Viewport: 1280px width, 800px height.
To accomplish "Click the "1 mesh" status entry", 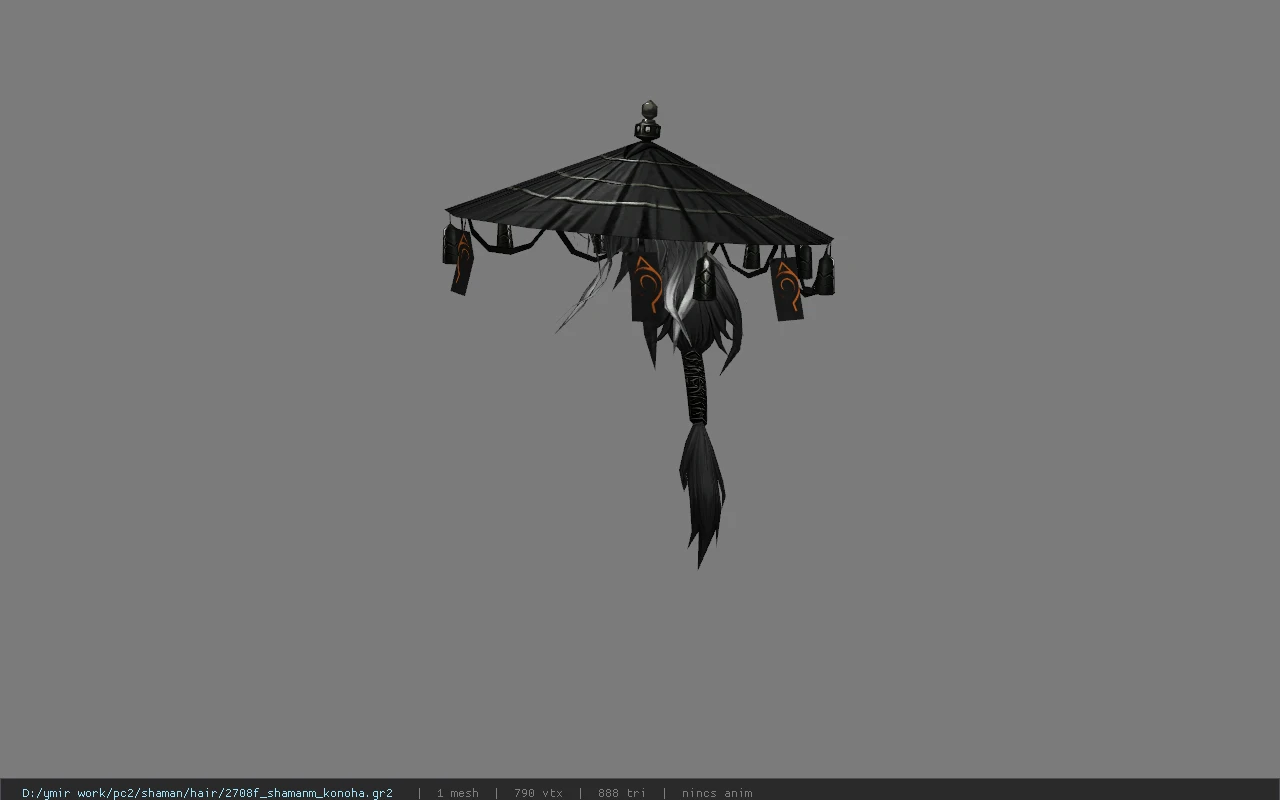I will pos(457,793).
